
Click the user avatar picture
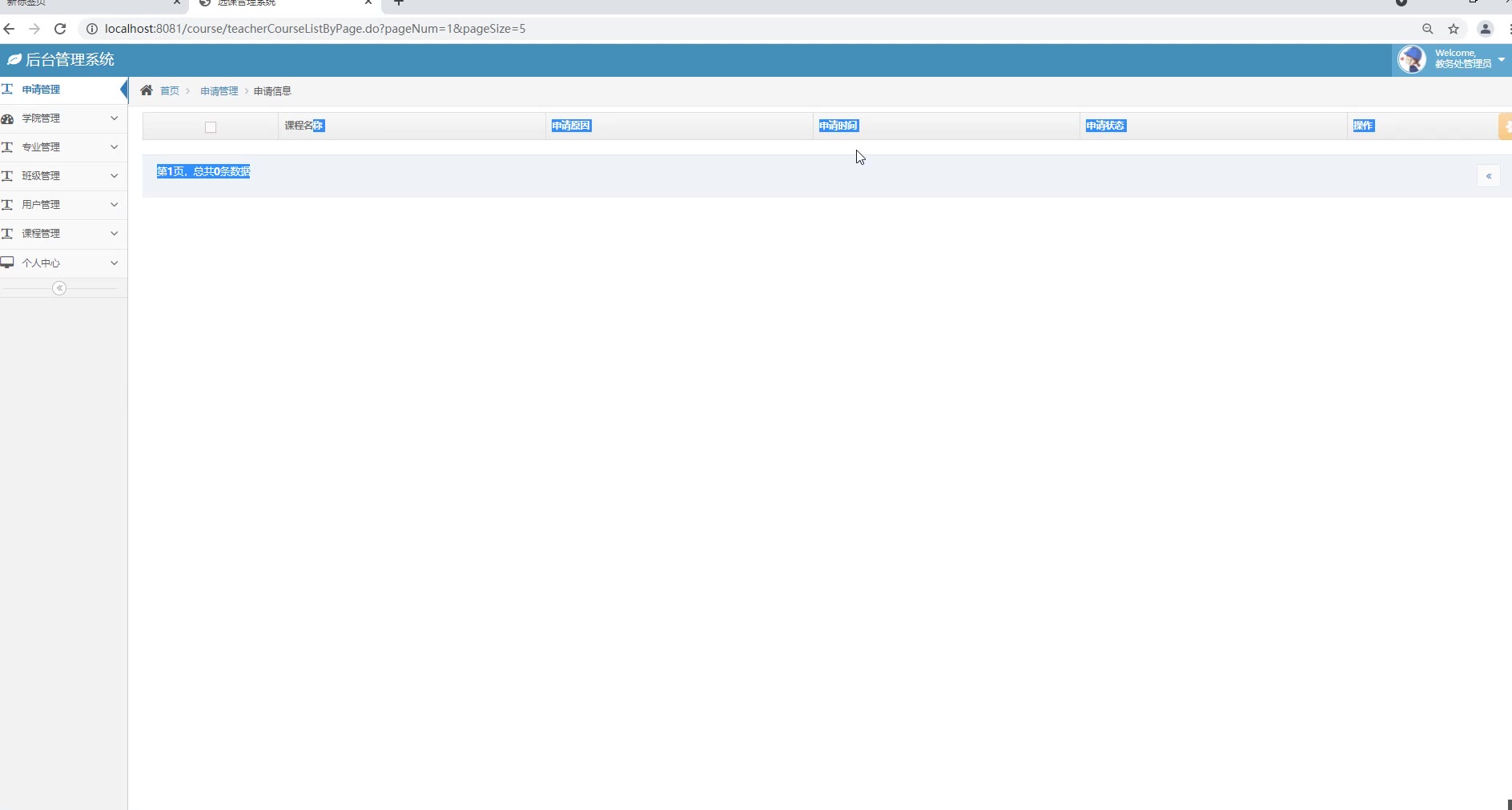point(1412,59)
